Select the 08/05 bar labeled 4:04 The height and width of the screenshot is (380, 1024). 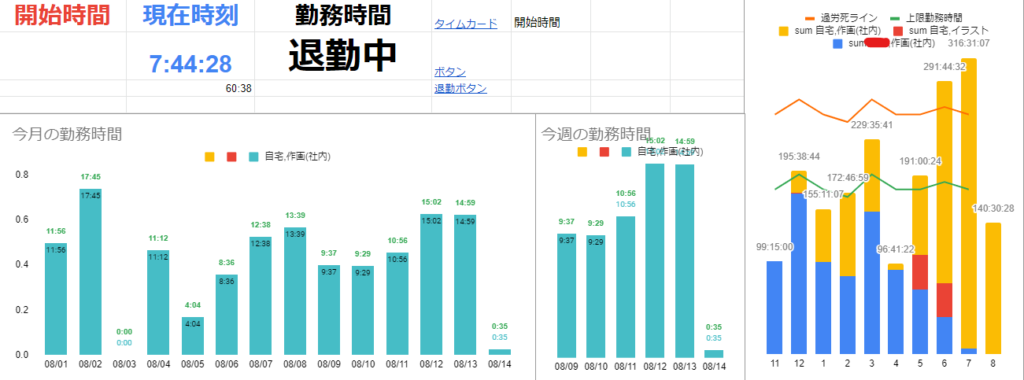(193, 336)
